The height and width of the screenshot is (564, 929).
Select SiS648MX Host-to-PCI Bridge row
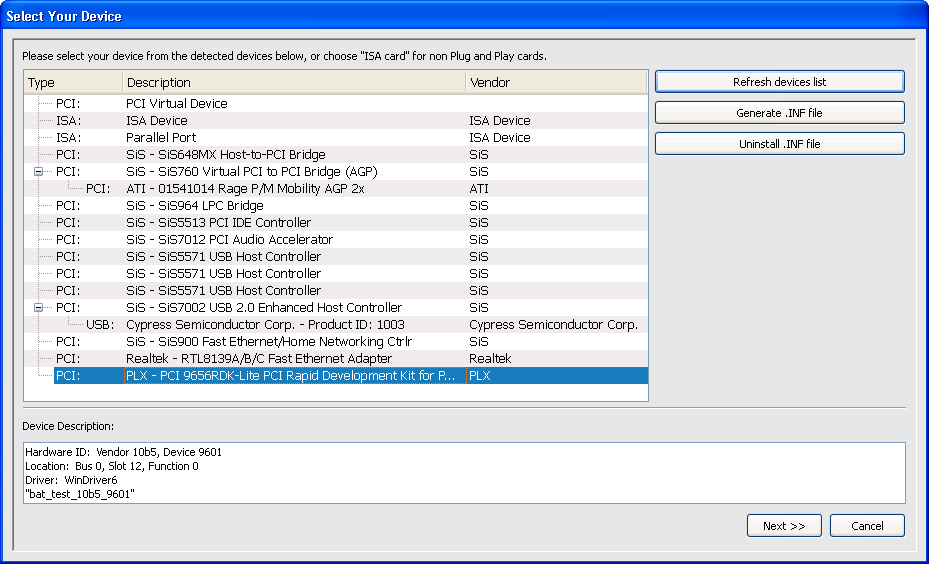coord(336,155)
